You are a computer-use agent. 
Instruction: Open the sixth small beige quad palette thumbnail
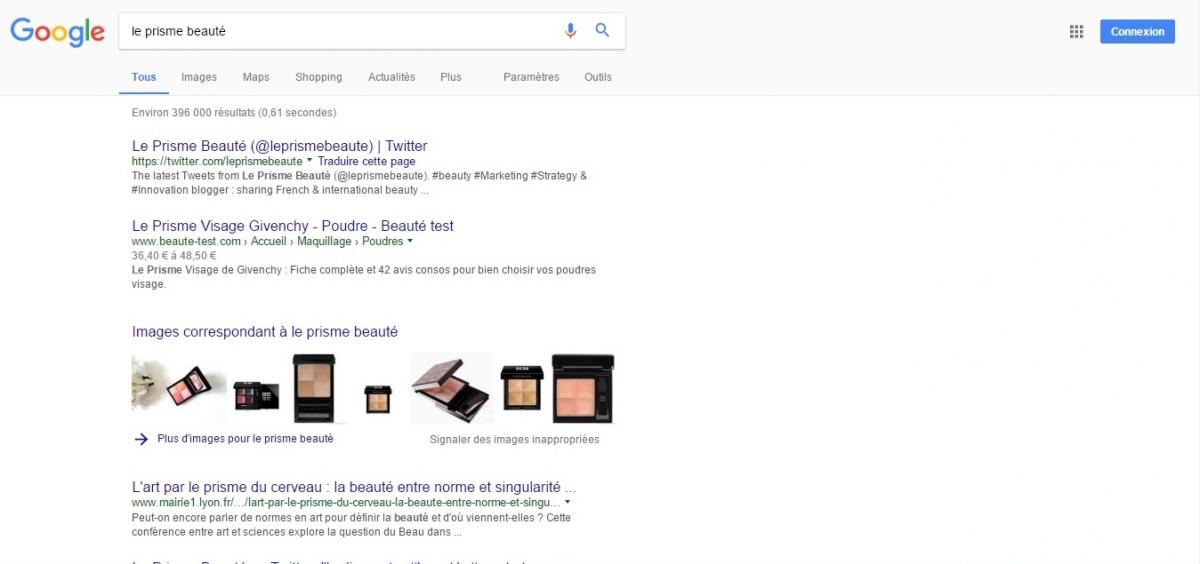pyautogui.click(x=522, y=388)
